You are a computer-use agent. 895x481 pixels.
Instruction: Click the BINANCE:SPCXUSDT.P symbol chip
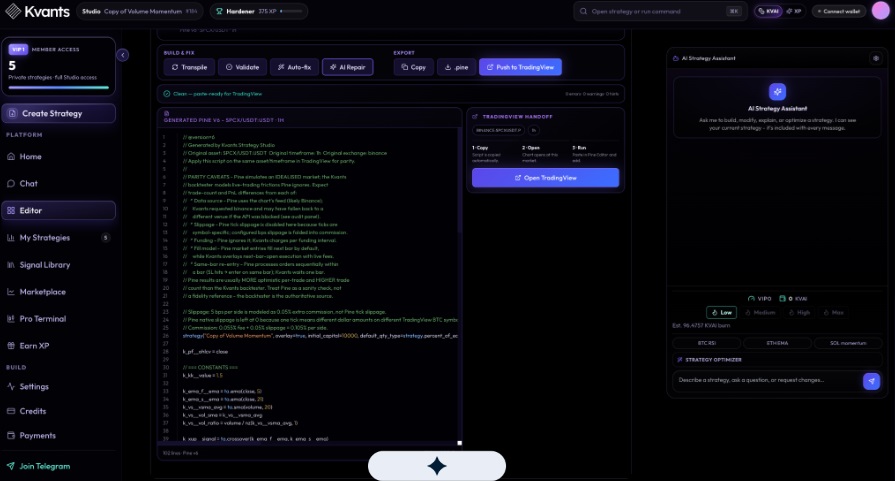pyautogui.click(x=498, y=130)
